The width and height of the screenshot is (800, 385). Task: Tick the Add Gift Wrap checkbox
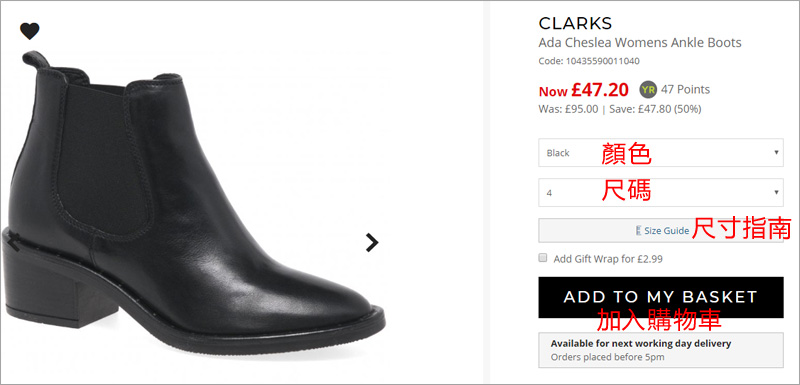(543, 258)
